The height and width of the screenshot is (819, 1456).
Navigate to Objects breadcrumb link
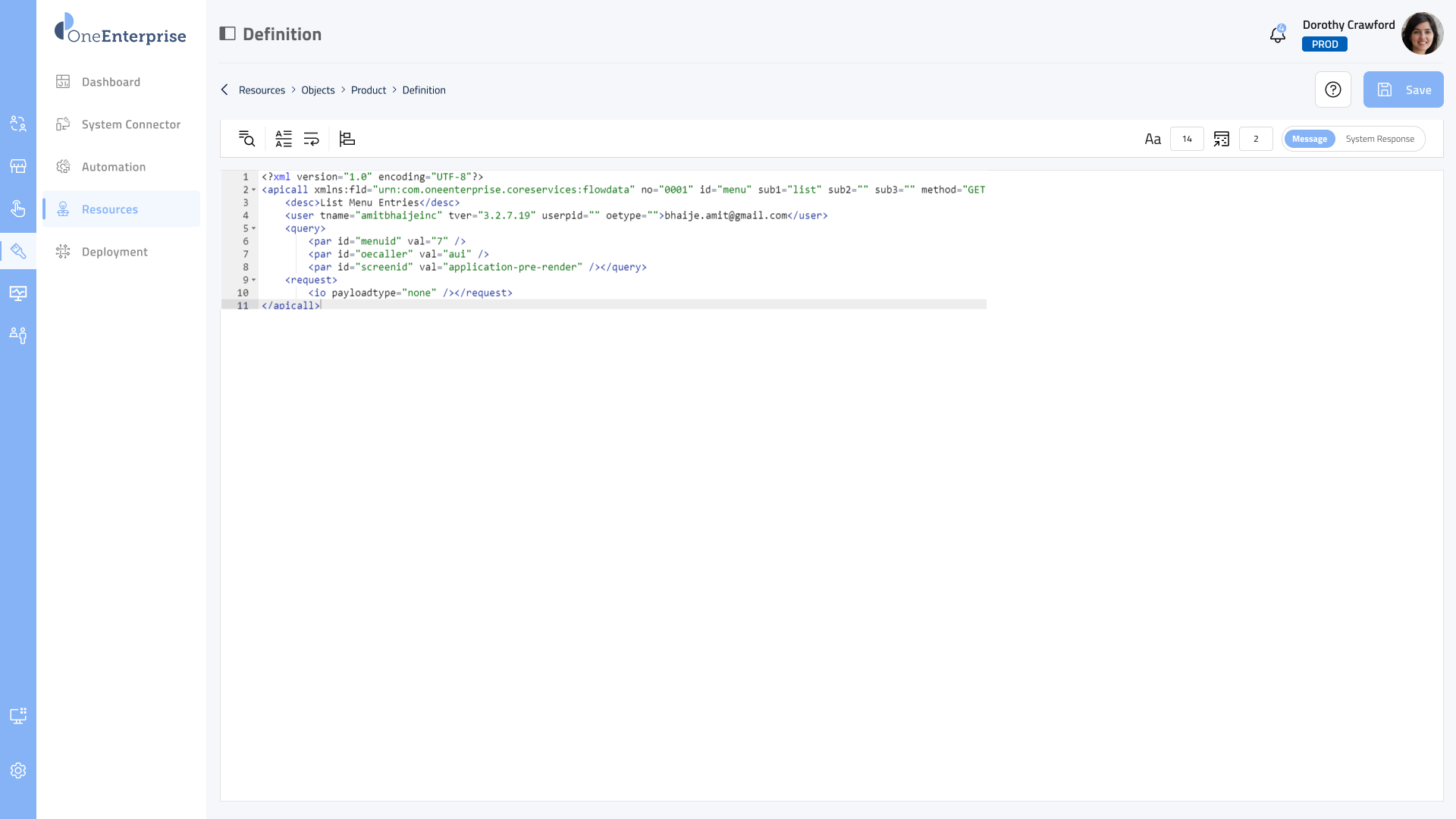318,90
